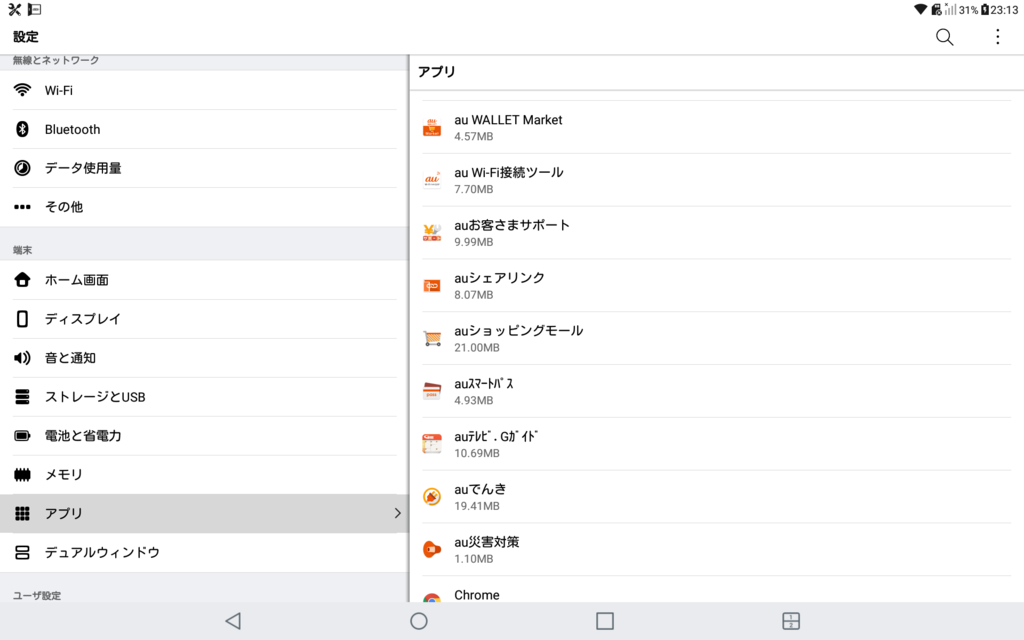Image resolution: width=1024 pixels, height=640 pixels.
Task: Open au WALLET Market app details
Action: (716, 127)
